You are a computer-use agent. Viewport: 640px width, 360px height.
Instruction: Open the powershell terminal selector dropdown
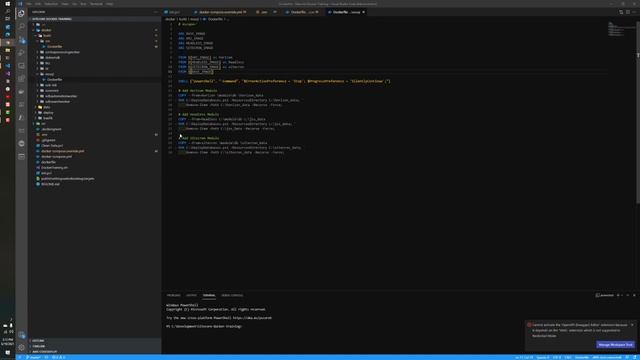point(606,295)
